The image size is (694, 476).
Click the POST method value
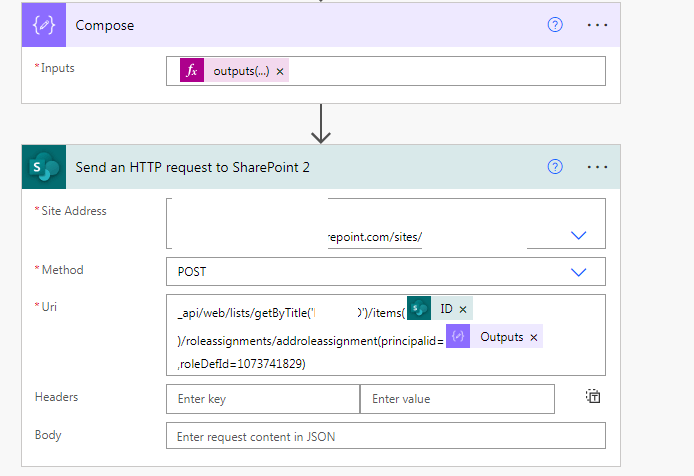pos(192,272)
